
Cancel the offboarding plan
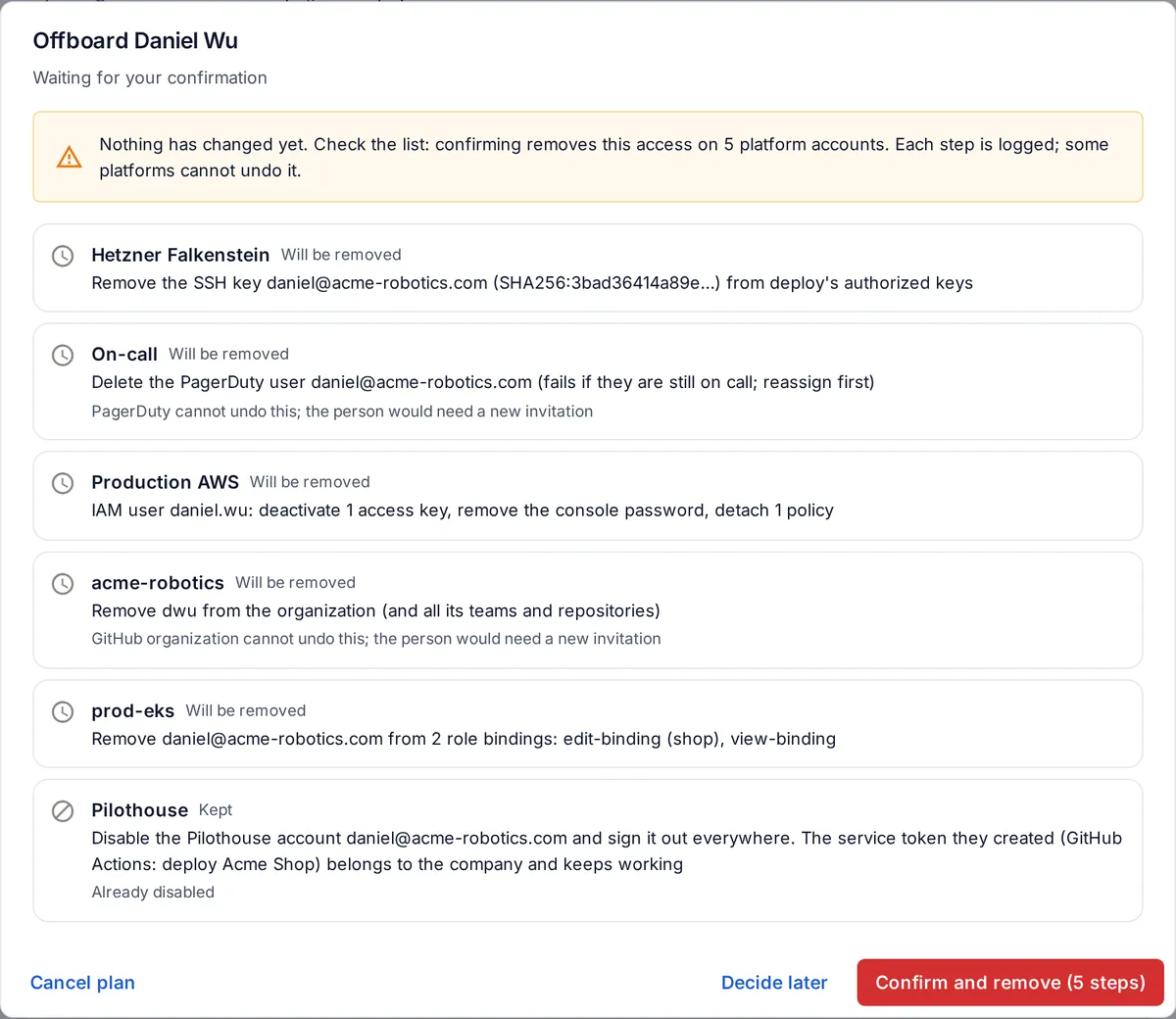[82, 983]
